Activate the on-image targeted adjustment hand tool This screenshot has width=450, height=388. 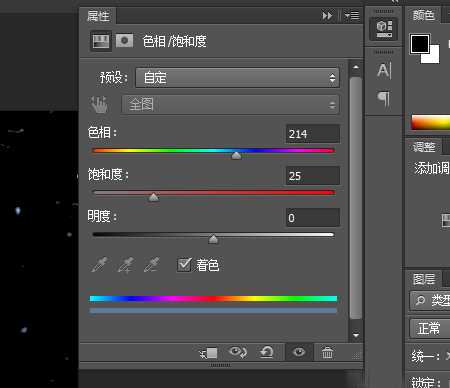[x=99, y=105]
